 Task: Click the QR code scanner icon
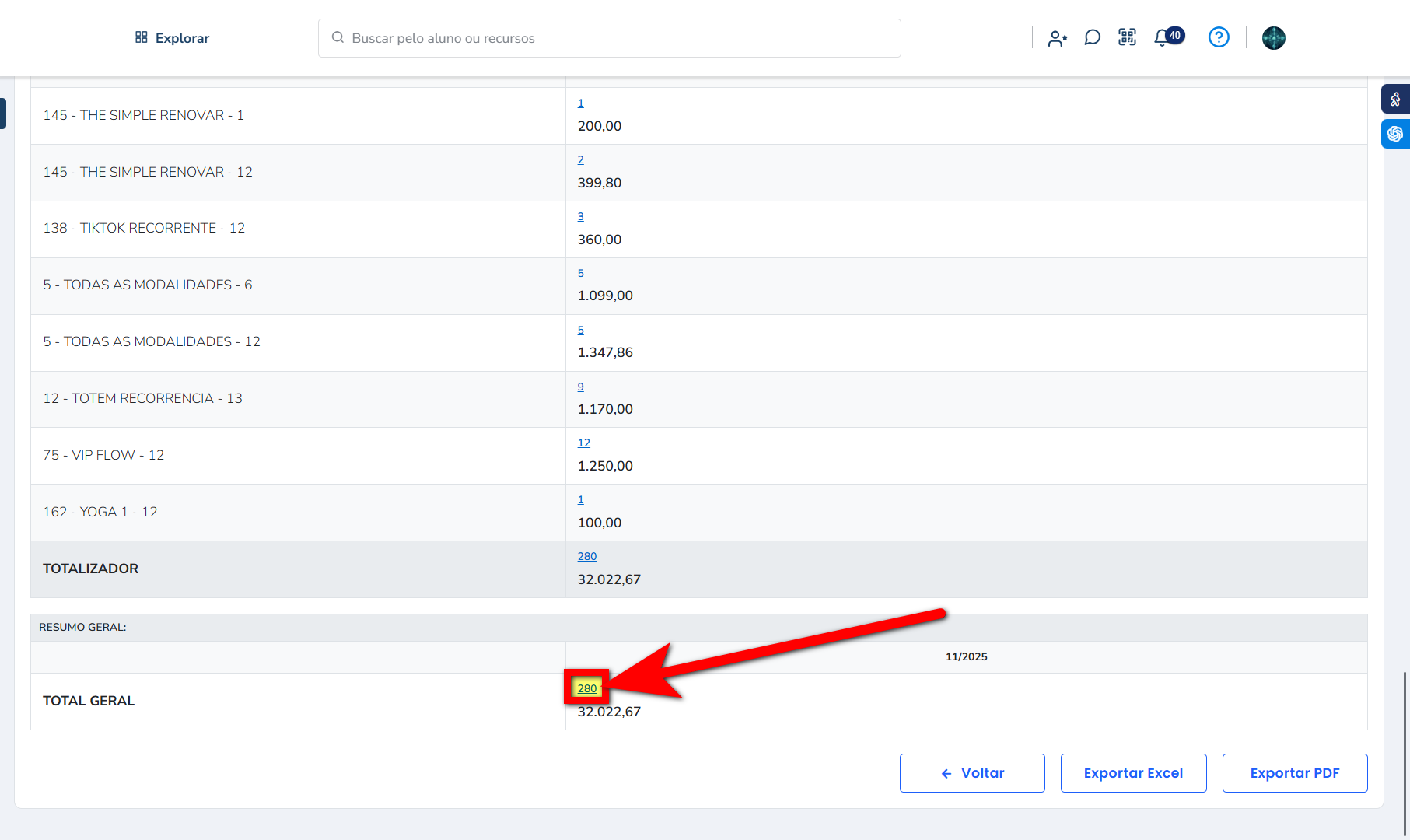pos(1127,37)
